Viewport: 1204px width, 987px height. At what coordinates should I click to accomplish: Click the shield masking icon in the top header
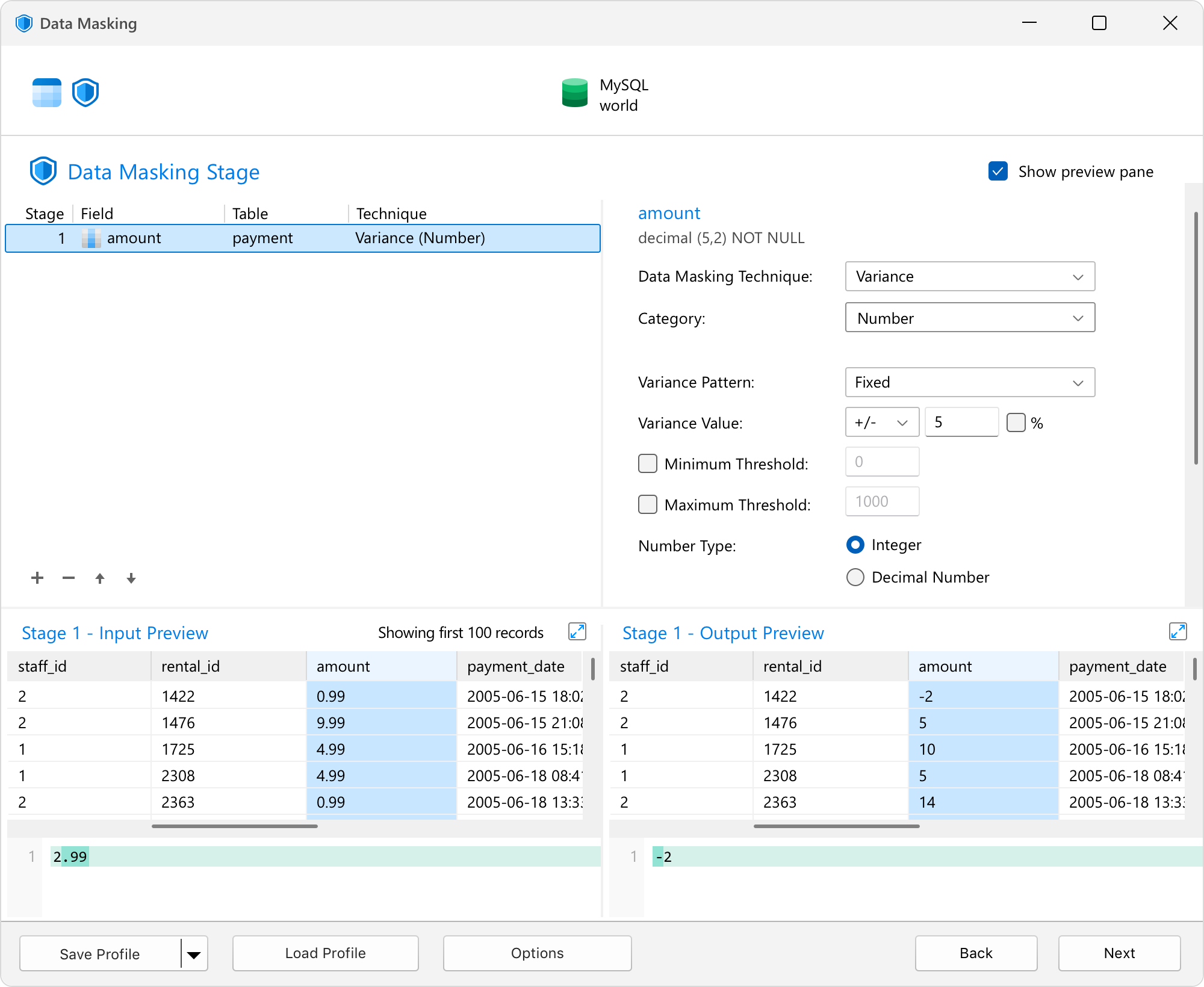point(85,93)
